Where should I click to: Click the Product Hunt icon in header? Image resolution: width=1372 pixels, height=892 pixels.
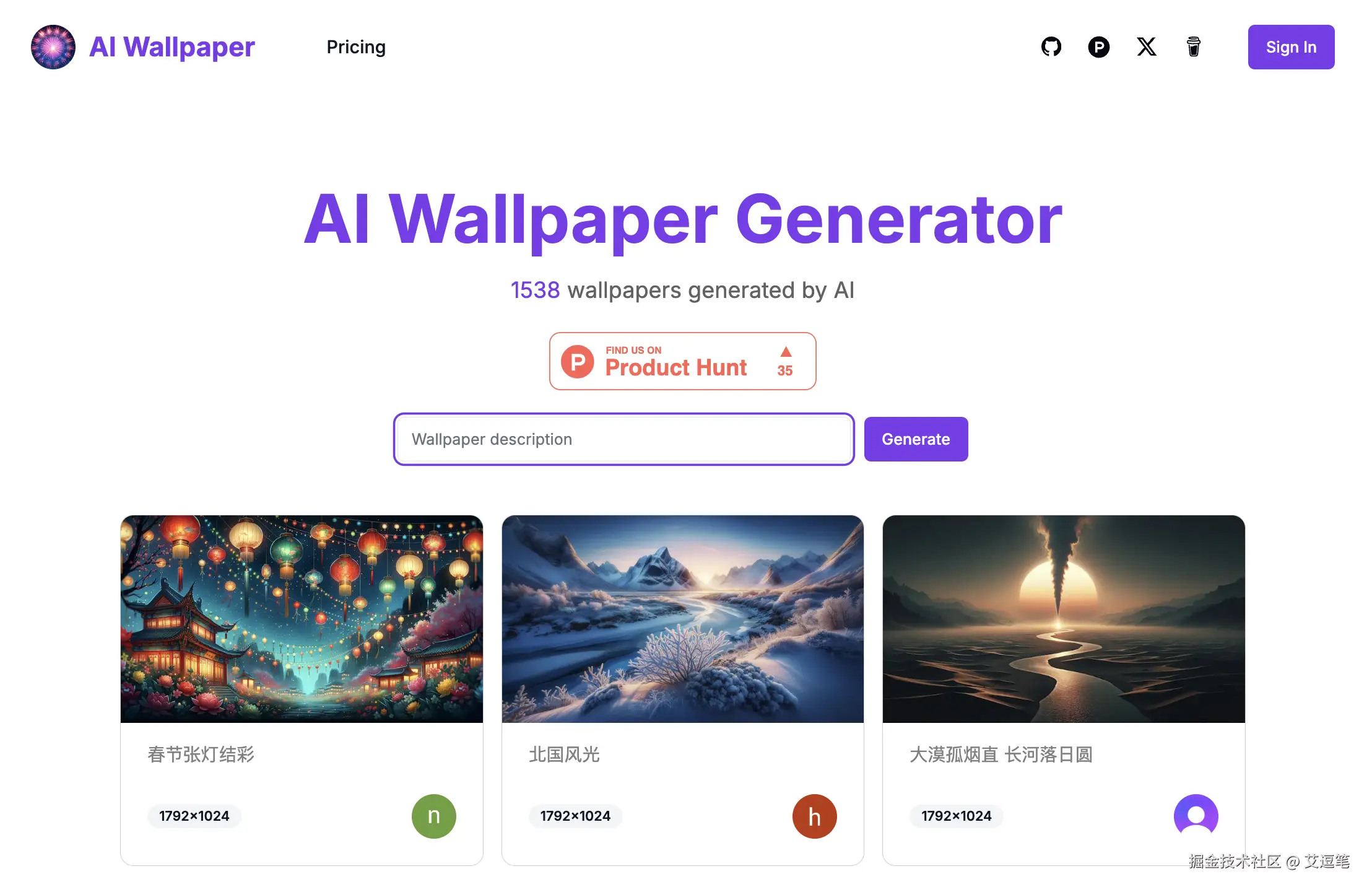click(1099, 47)
